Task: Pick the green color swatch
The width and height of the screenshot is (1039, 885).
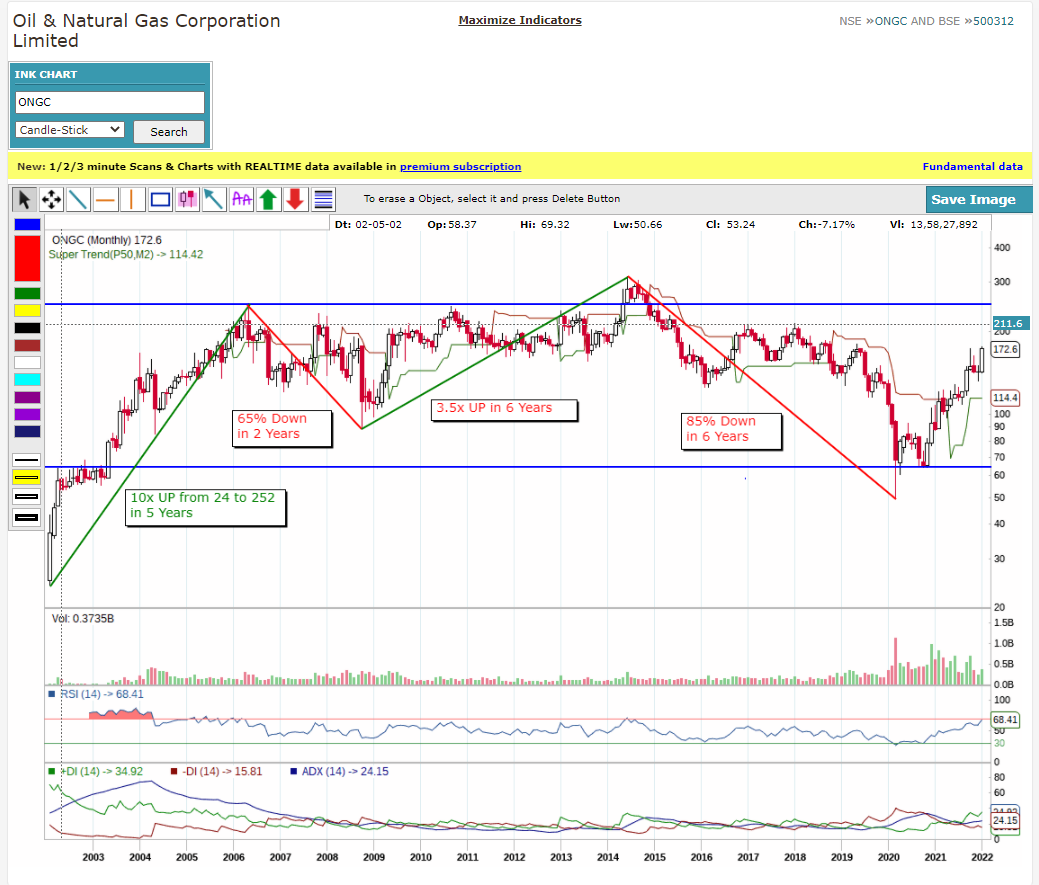Action: click(27, 293)
